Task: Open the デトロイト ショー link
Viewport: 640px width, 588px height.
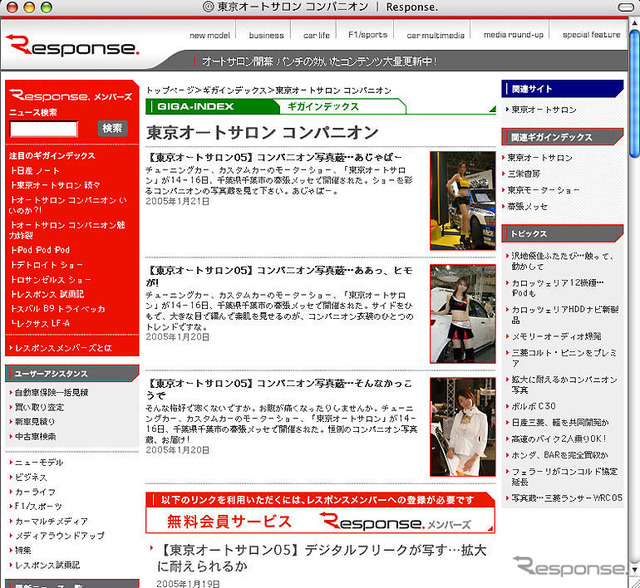Action: (x=47, y=265)
